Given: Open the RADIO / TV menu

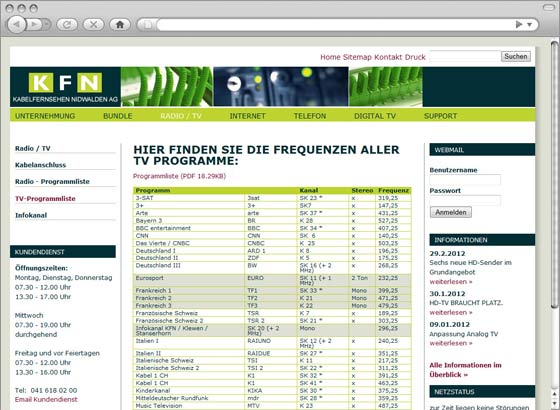Looking at the screenshot, I should tap(181, 116).
